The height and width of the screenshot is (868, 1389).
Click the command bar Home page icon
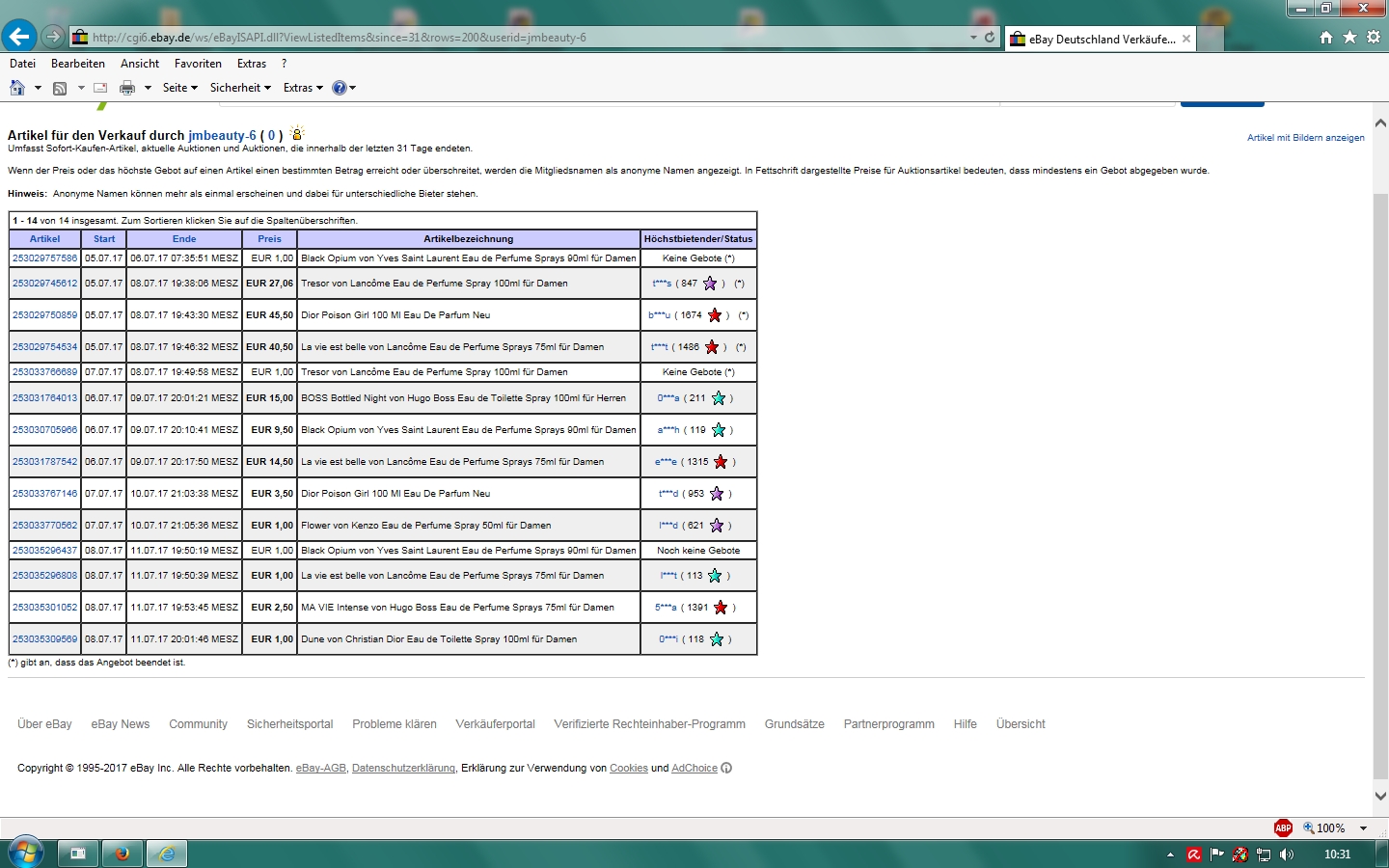pyautogui.click(x=16, y=88)
